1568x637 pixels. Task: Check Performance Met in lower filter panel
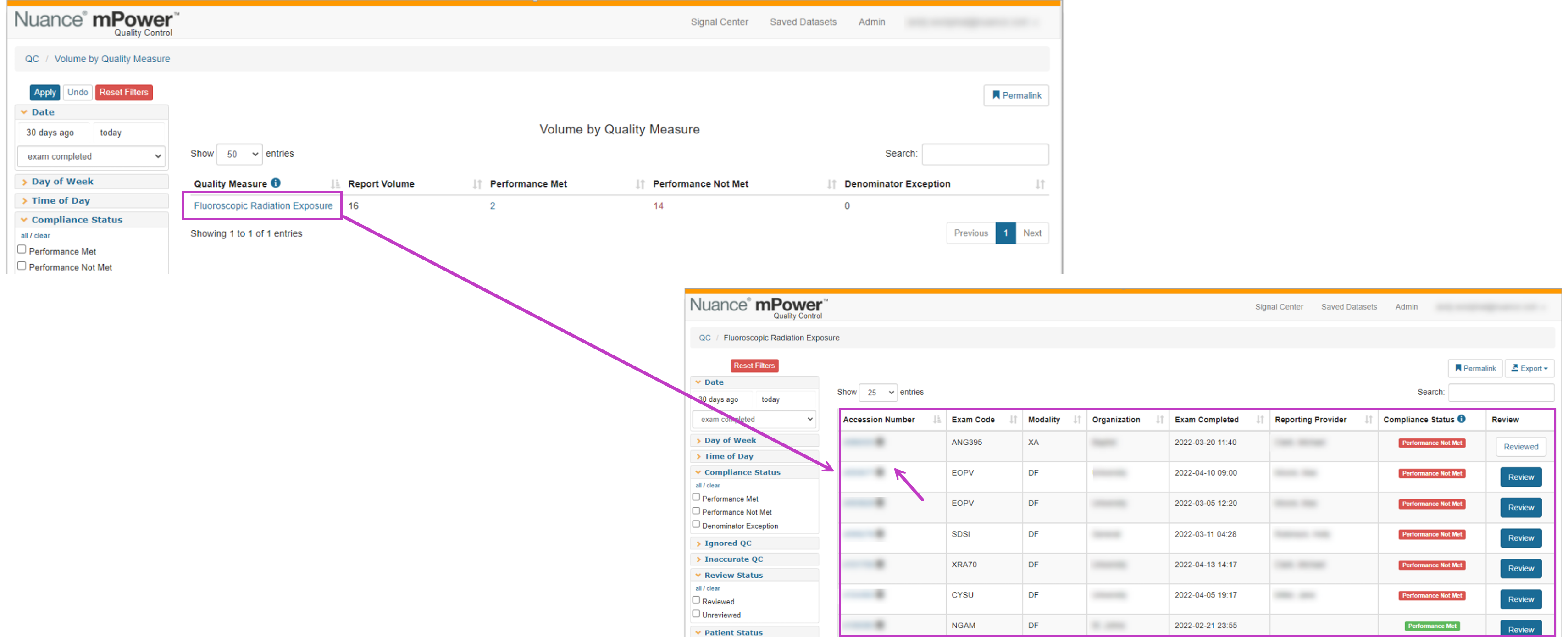click(x=696, y=497)
